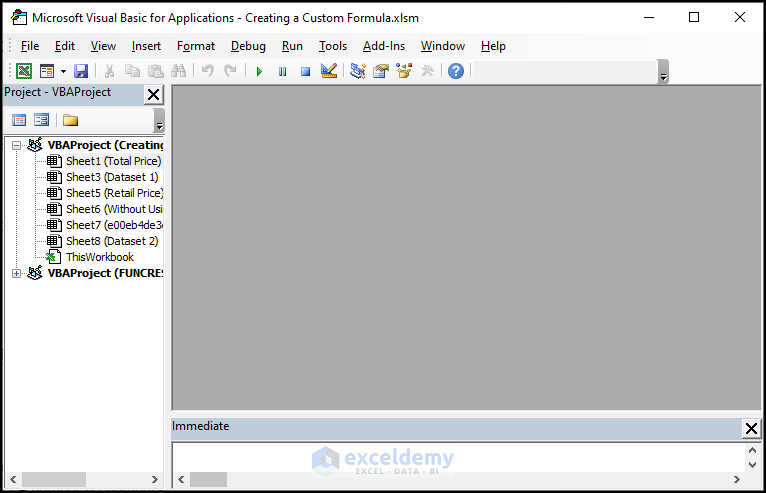The image size is (766, 493).
Task: Expand the VBAProject (FUNCRES) tree node
Action: (x=17, y=273)
